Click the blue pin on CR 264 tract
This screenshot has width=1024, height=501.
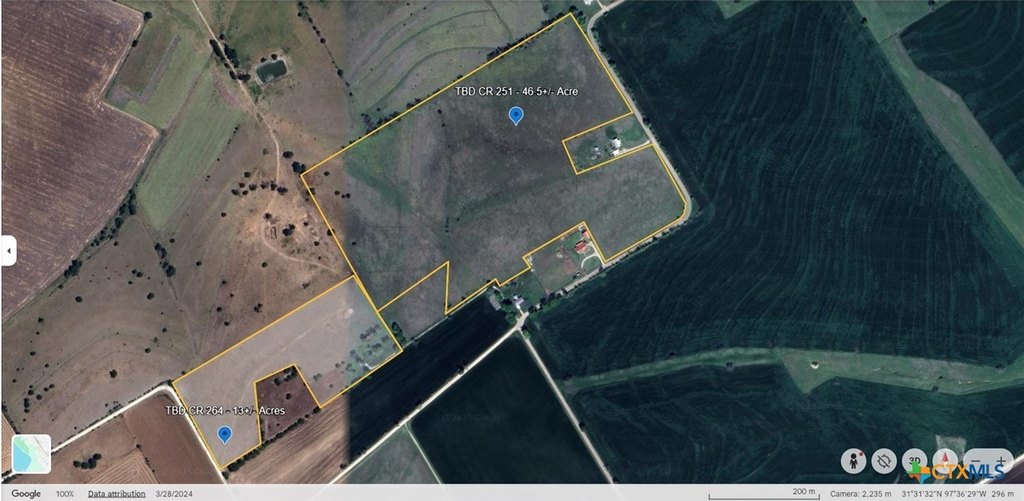tap(225, 433)
